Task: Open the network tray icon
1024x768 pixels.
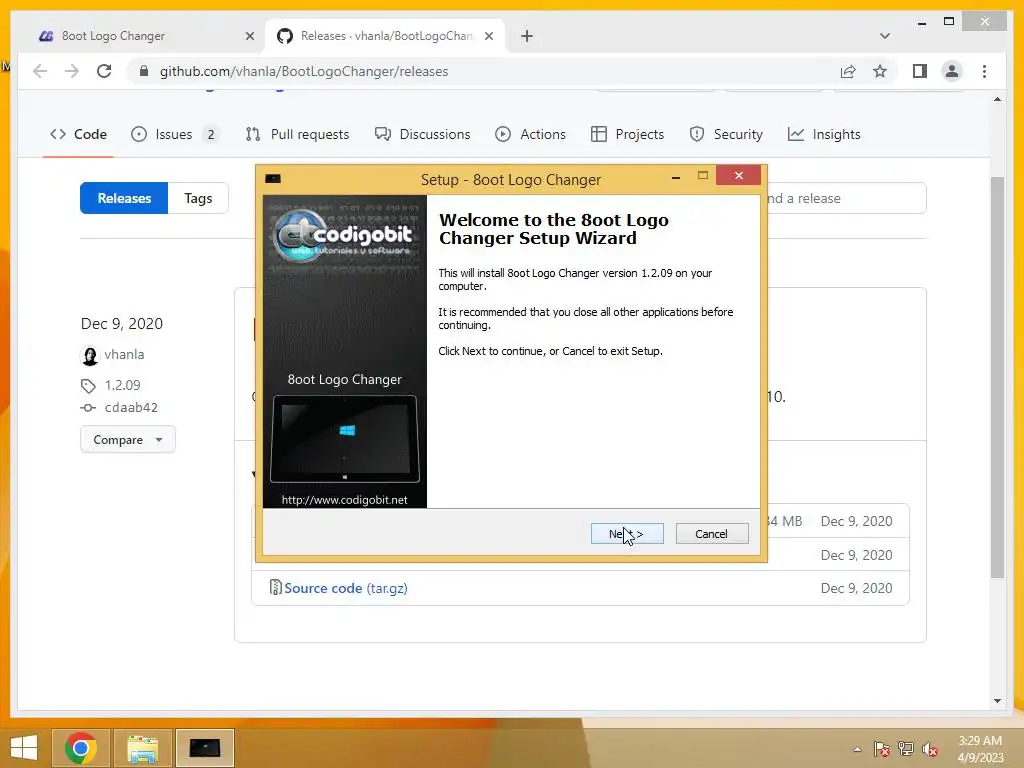Action: [x=906, y=749]
